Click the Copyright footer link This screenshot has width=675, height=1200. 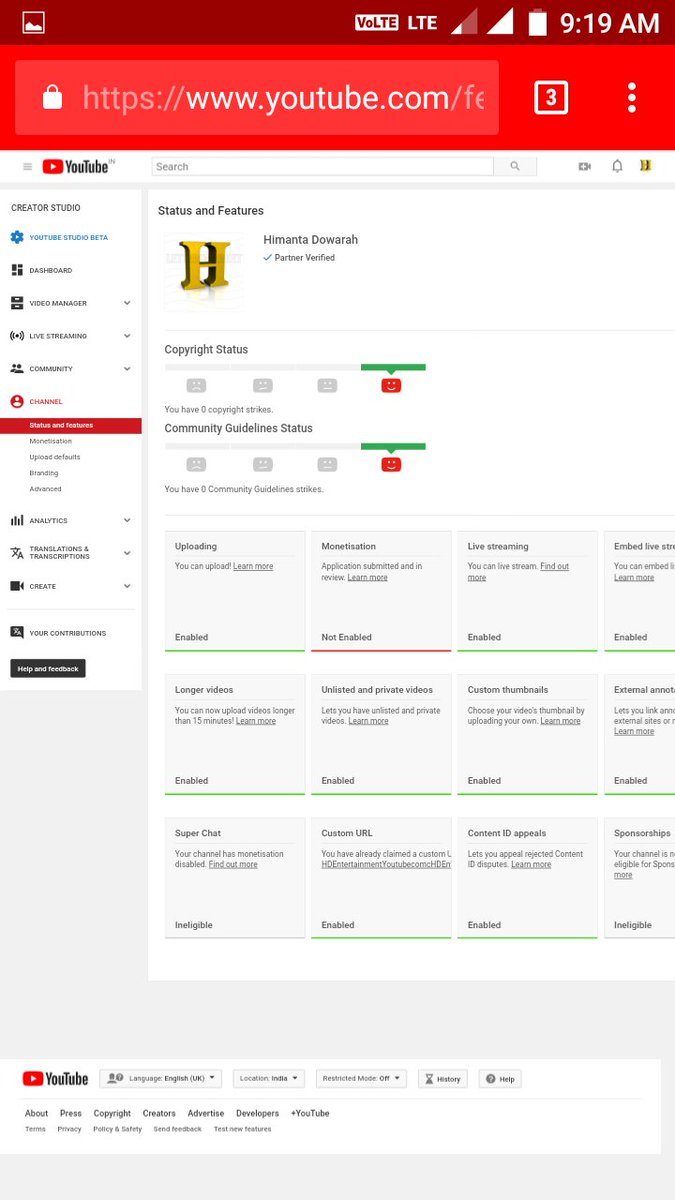(x=112, y=1113)
